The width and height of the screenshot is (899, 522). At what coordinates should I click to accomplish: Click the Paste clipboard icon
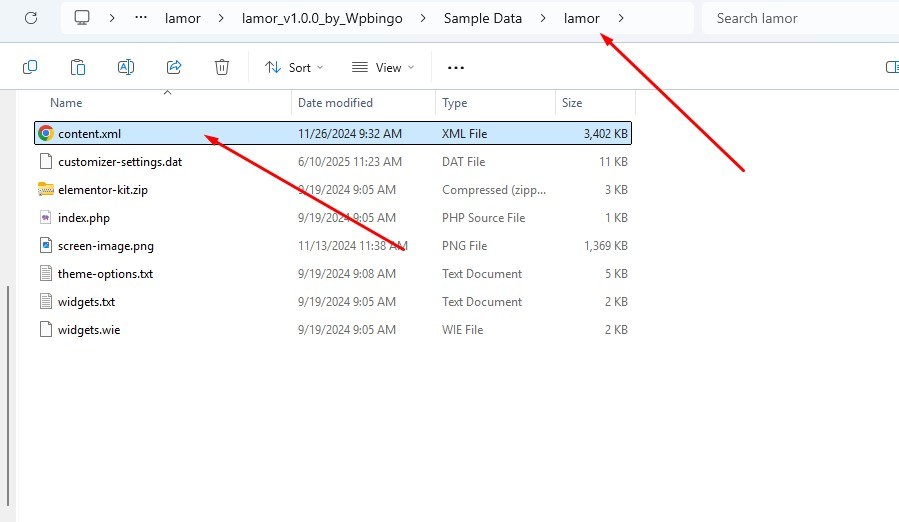[x=78, y=68]
